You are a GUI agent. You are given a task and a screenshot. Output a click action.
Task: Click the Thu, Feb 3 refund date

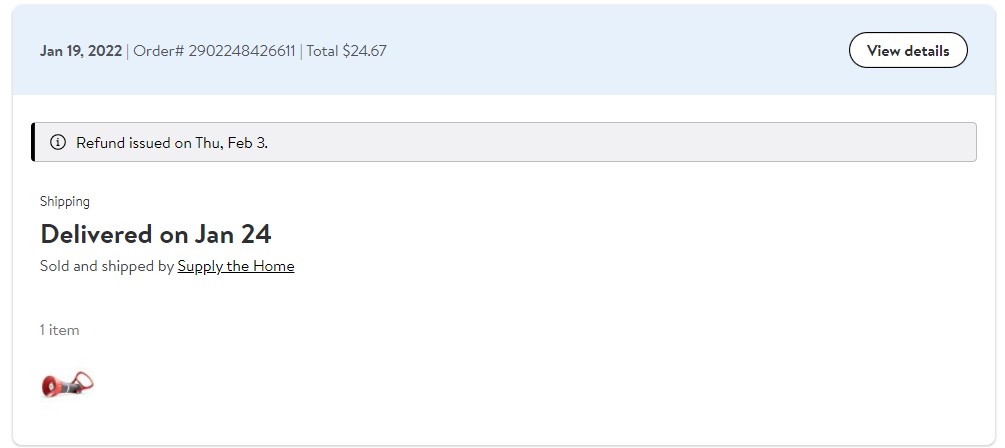(x=231, y=143)
